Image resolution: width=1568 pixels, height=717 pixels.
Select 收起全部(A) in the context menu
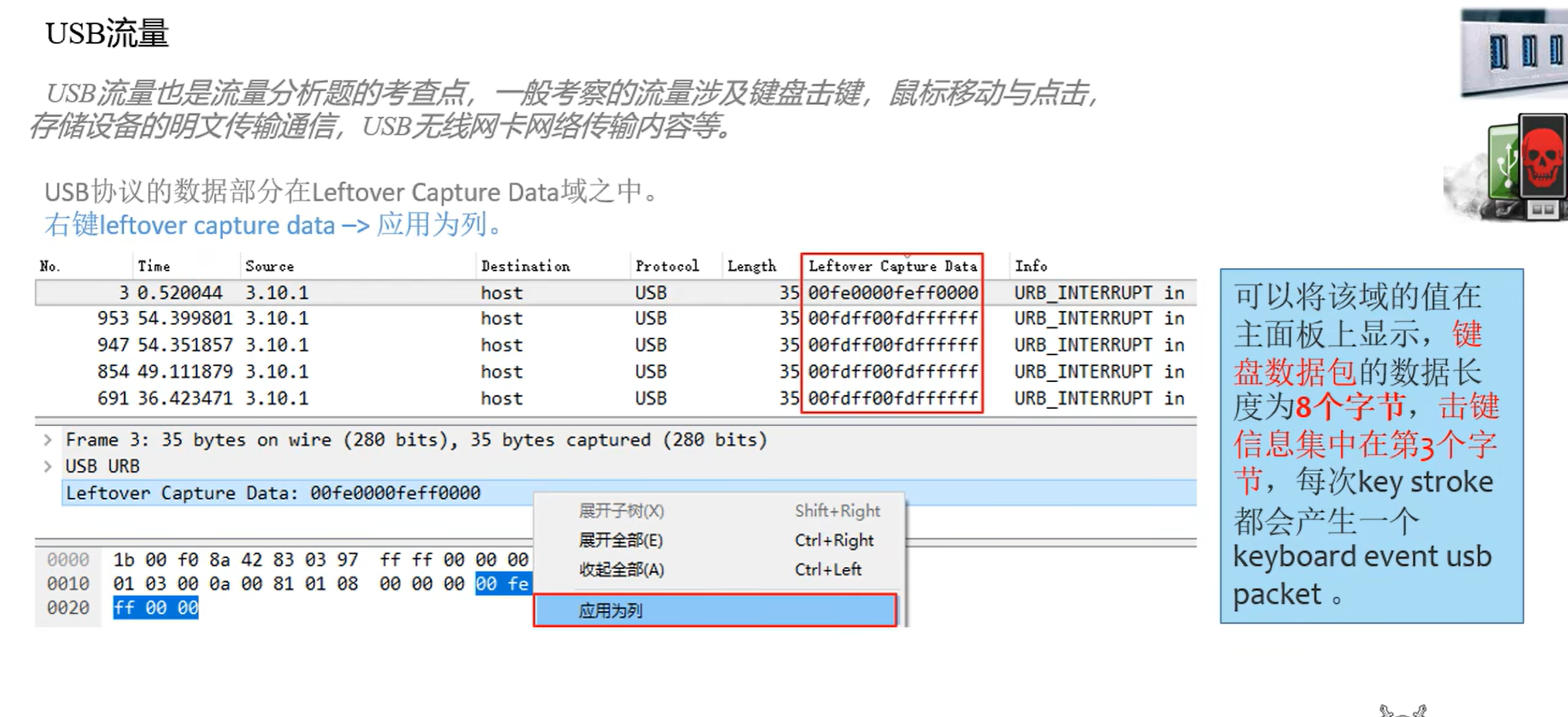pos(621,570)
